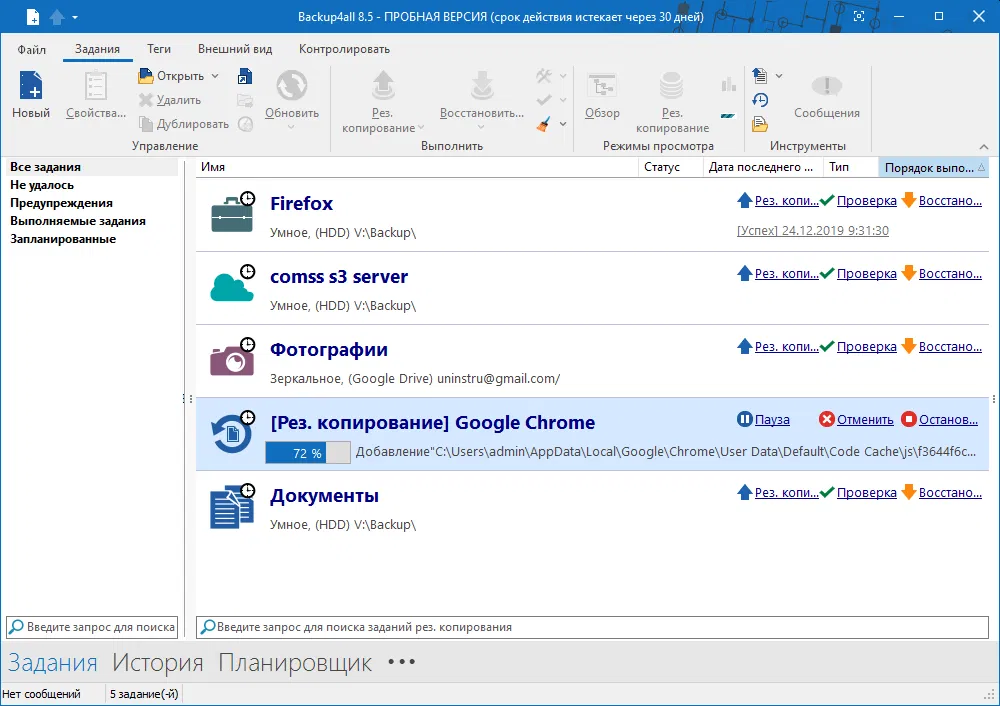Click the Рез. копирование upload icon in ribbon
Viewport: 1000px width, 706px height.
[x=383, y=85]
